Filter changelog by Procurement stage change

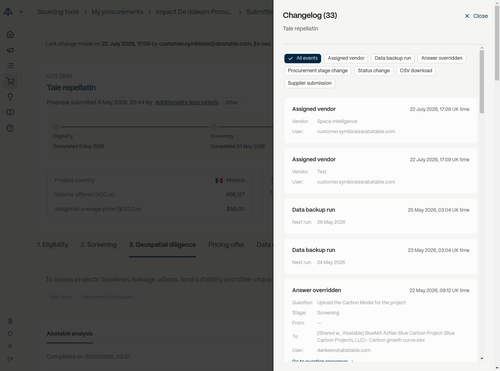318,71
